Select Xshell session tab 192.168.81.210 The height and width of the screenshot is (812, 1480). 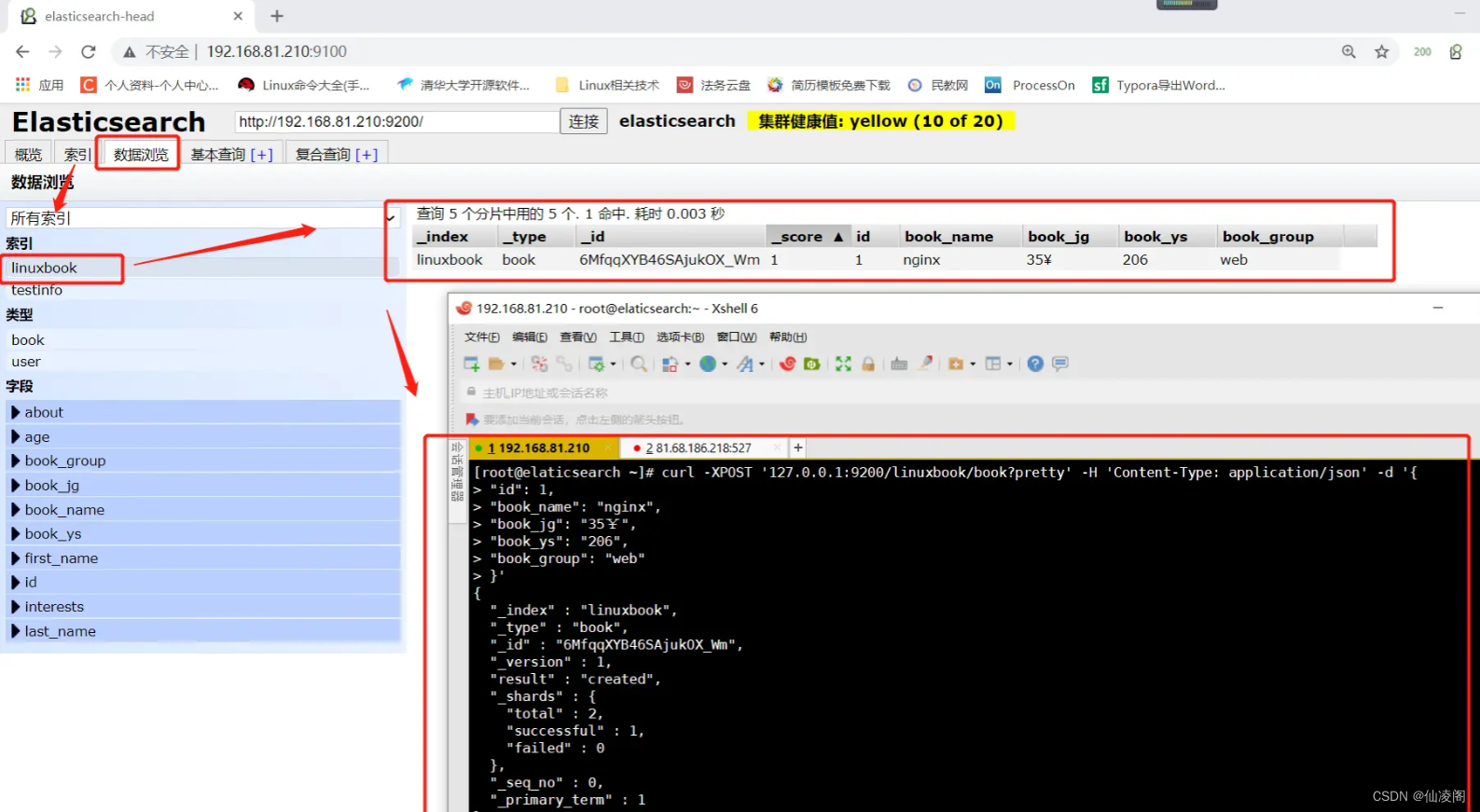543,447
